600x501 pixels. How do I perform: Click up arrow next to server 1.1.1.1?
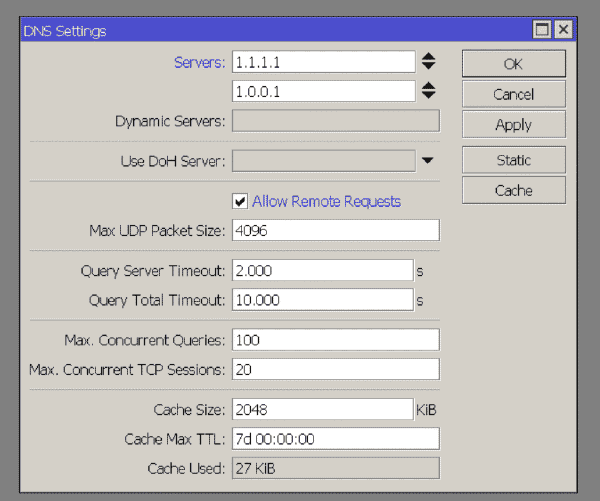pos(428,56)
